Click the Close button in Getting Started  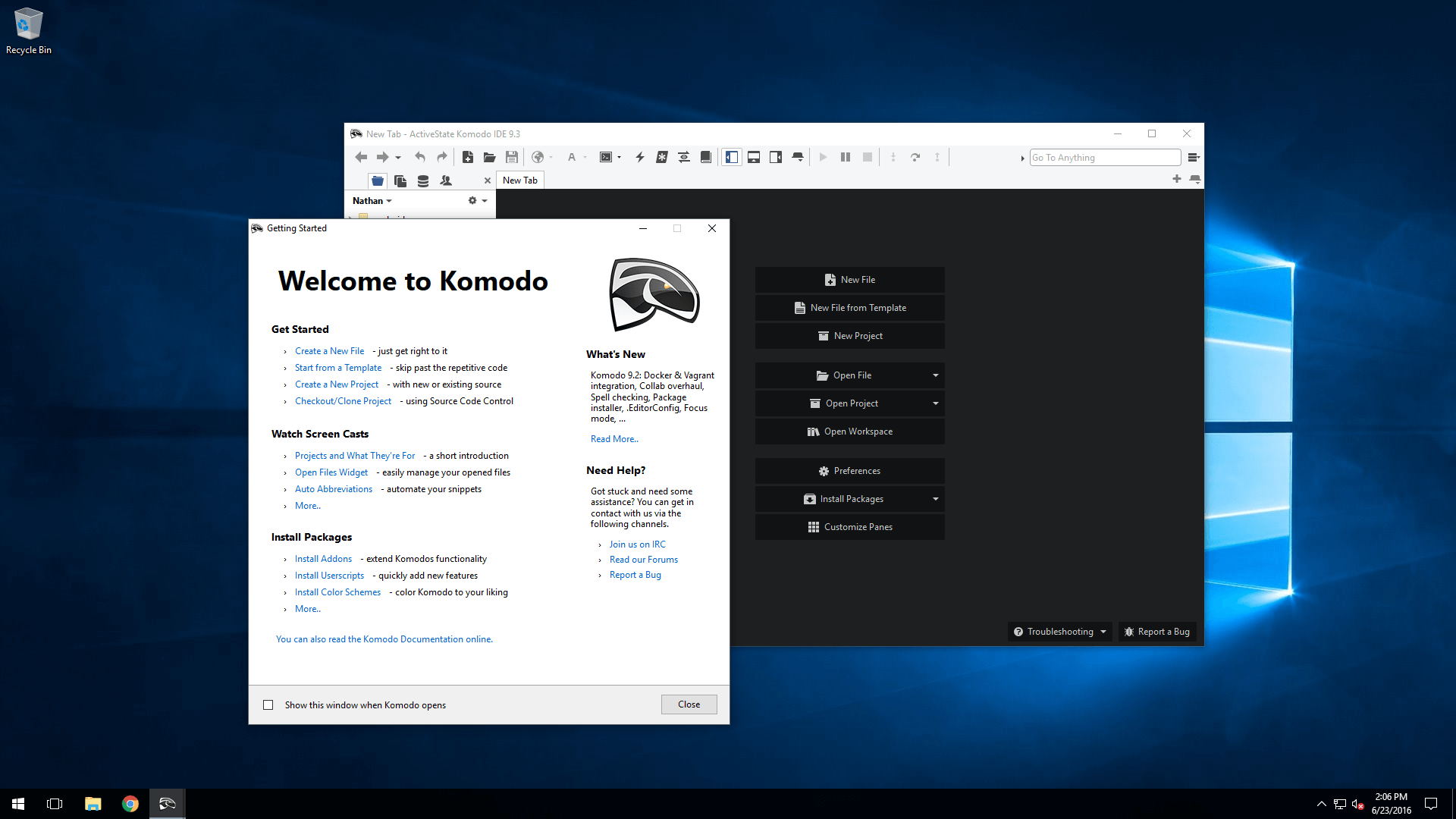click(689, 704)
